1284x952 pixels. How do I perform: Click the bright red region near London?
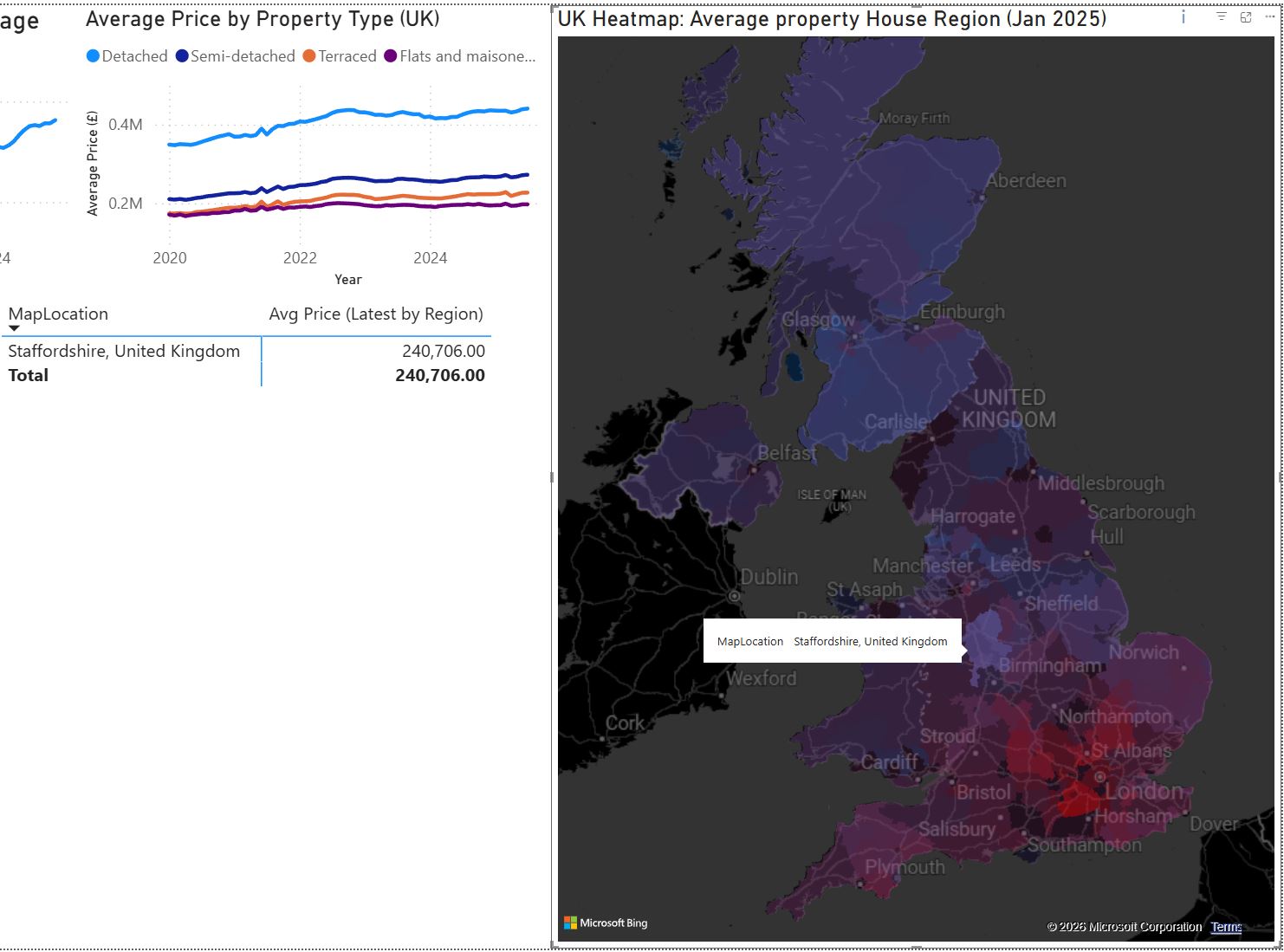[1076, 797]
